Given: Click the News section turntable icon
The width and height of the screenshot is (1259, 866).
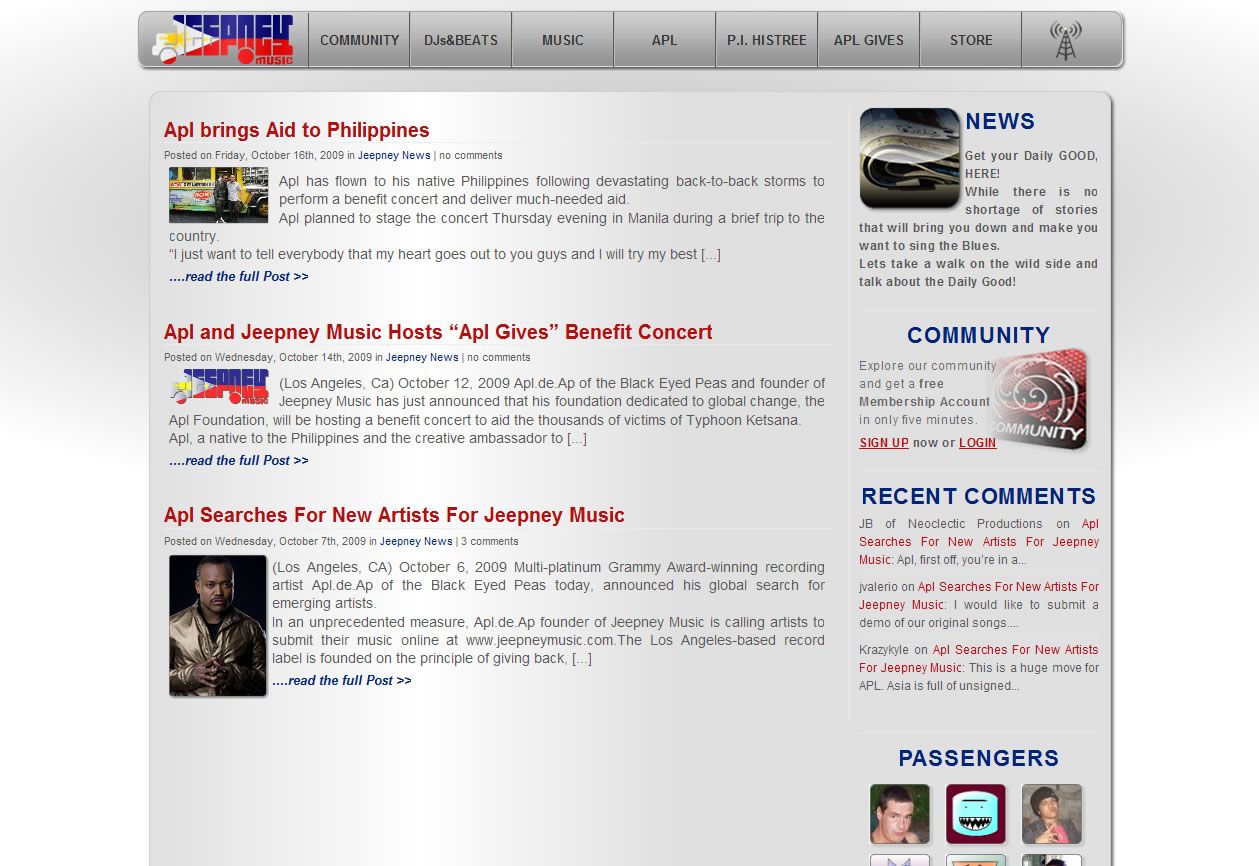Looking at the screenshot, I should click(909, 158).
